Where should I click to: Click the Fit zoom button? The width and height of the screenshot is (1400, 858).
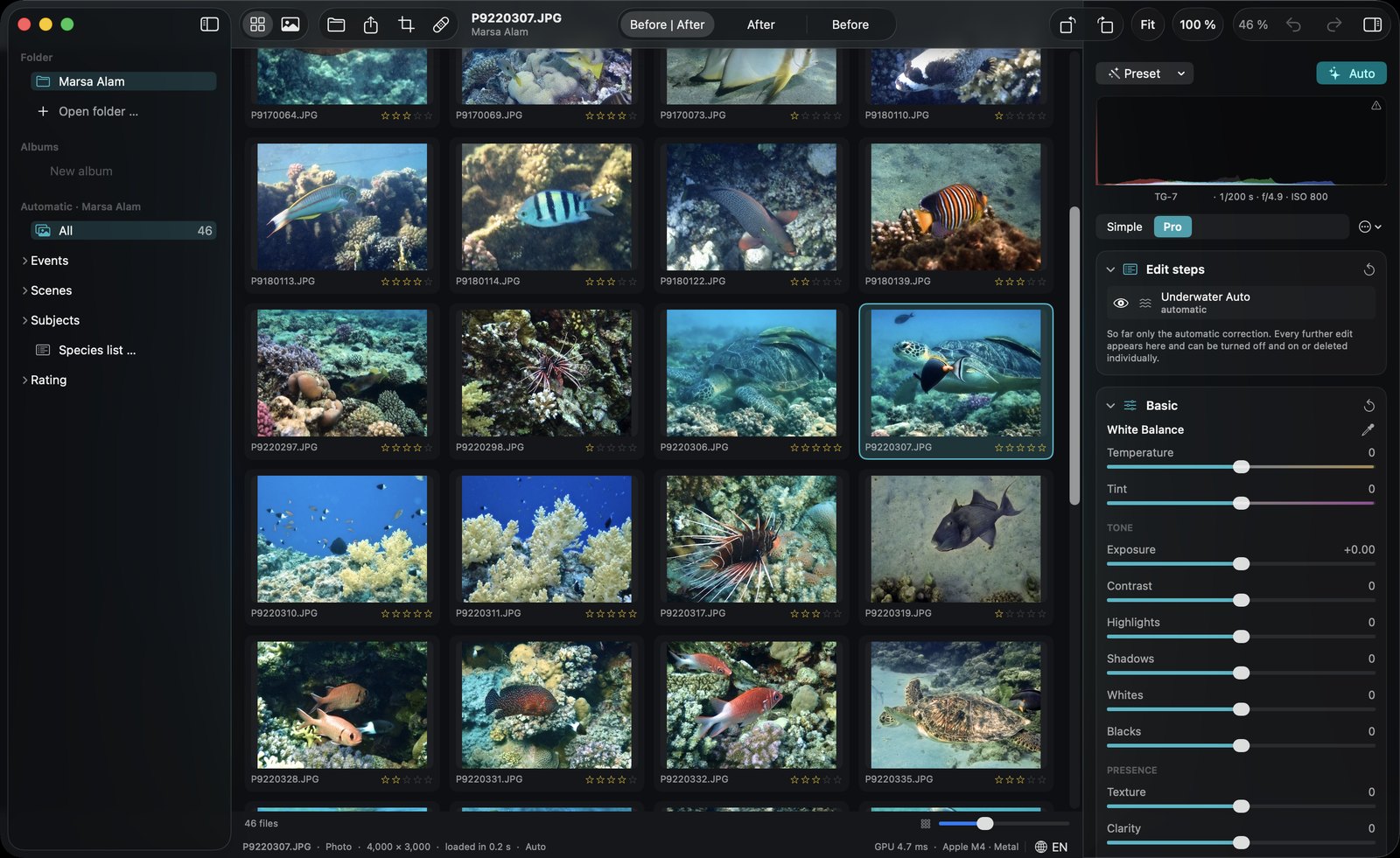point(1147,24)
